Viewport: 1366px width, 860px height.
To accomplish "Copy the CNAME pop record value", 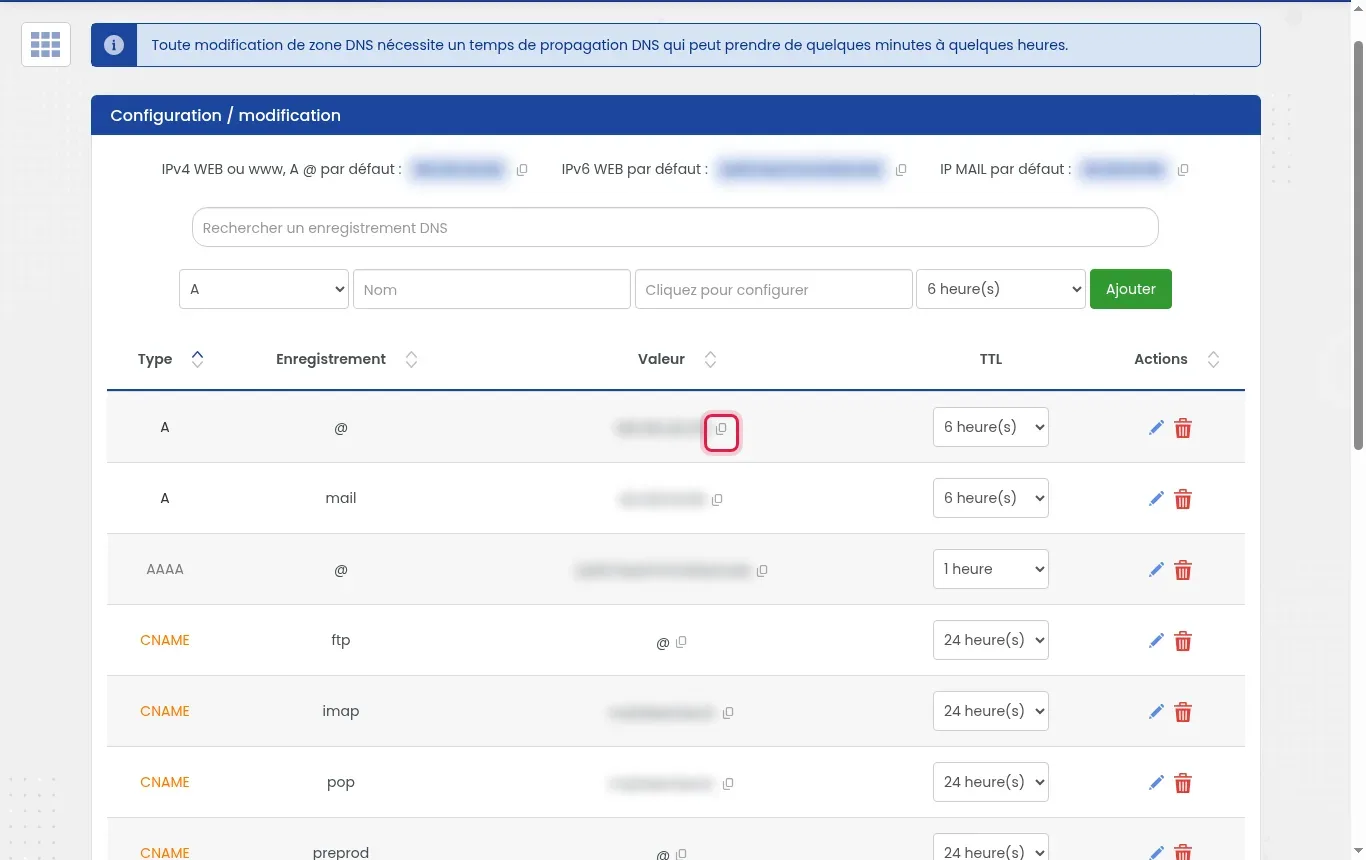I will [x=728, y=783].
